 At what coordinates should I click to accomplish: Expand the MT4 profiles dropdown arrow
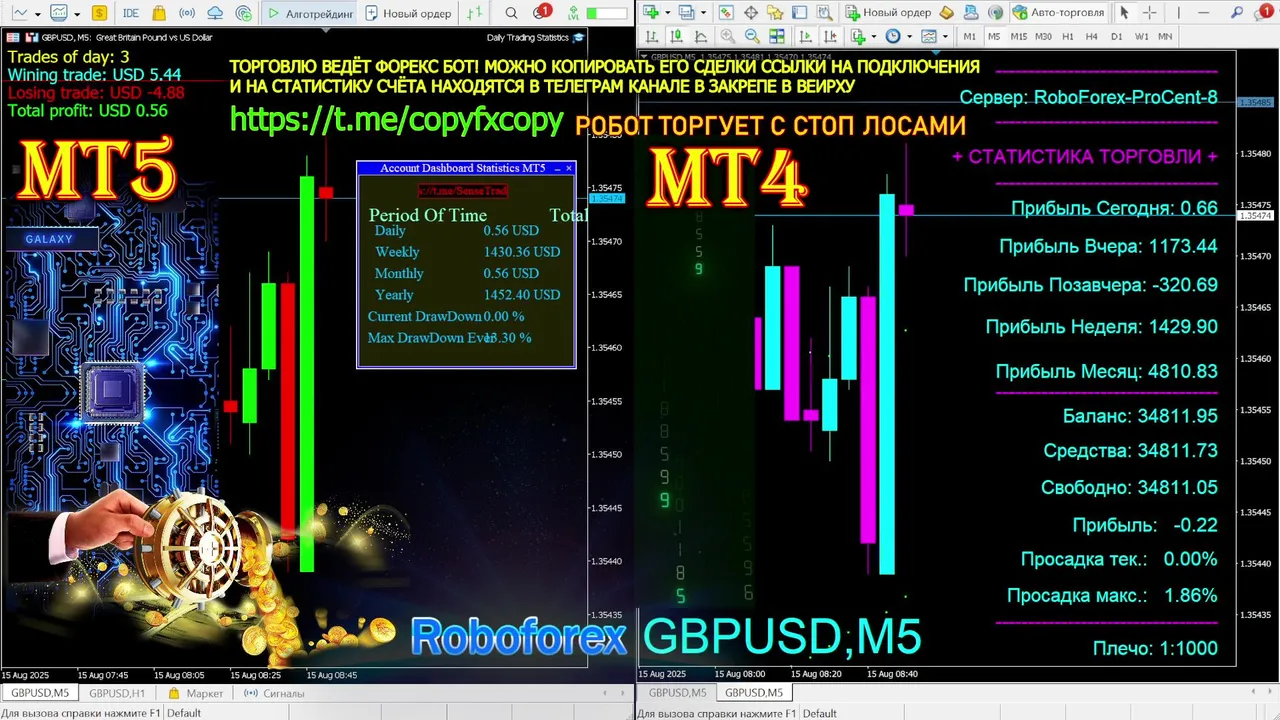click(703, 13)
